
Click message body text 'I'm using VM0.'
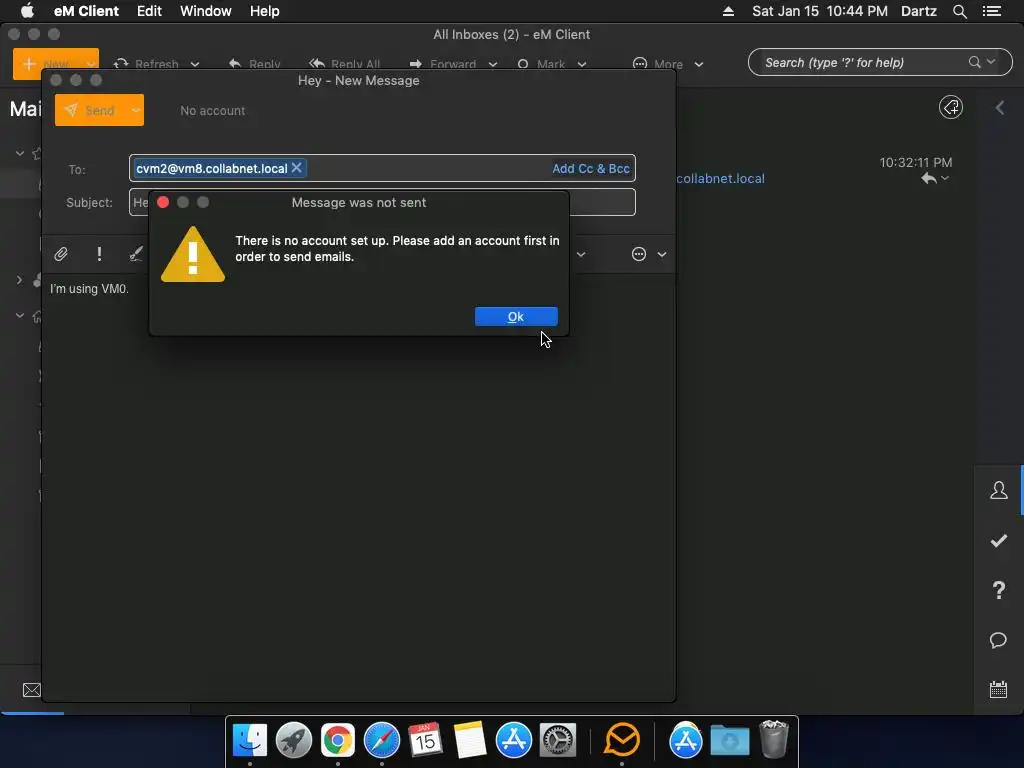[89, 289]
